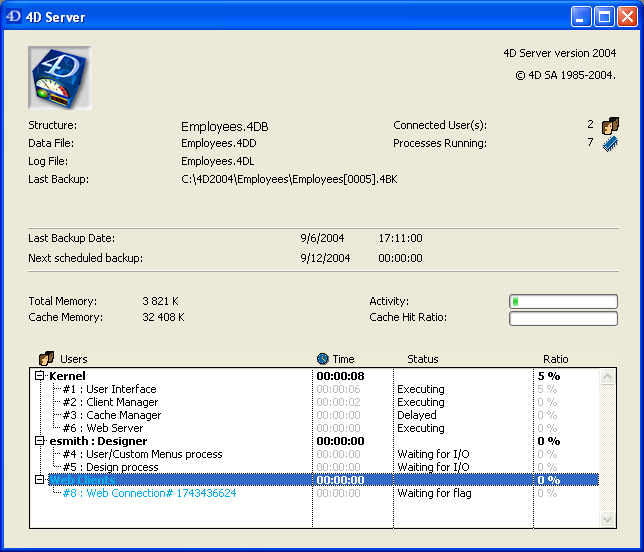
Task: Click the 4D title bar icon
Action: click(x=14, y=17)
